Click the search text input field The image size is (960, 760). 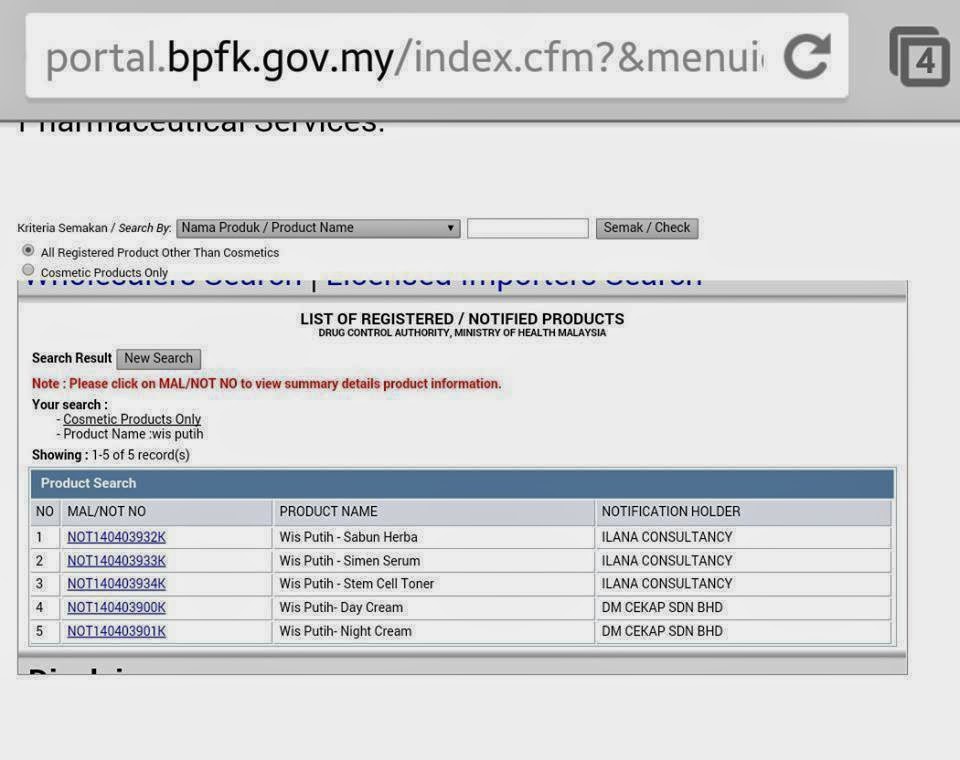[x=528, y=228]
